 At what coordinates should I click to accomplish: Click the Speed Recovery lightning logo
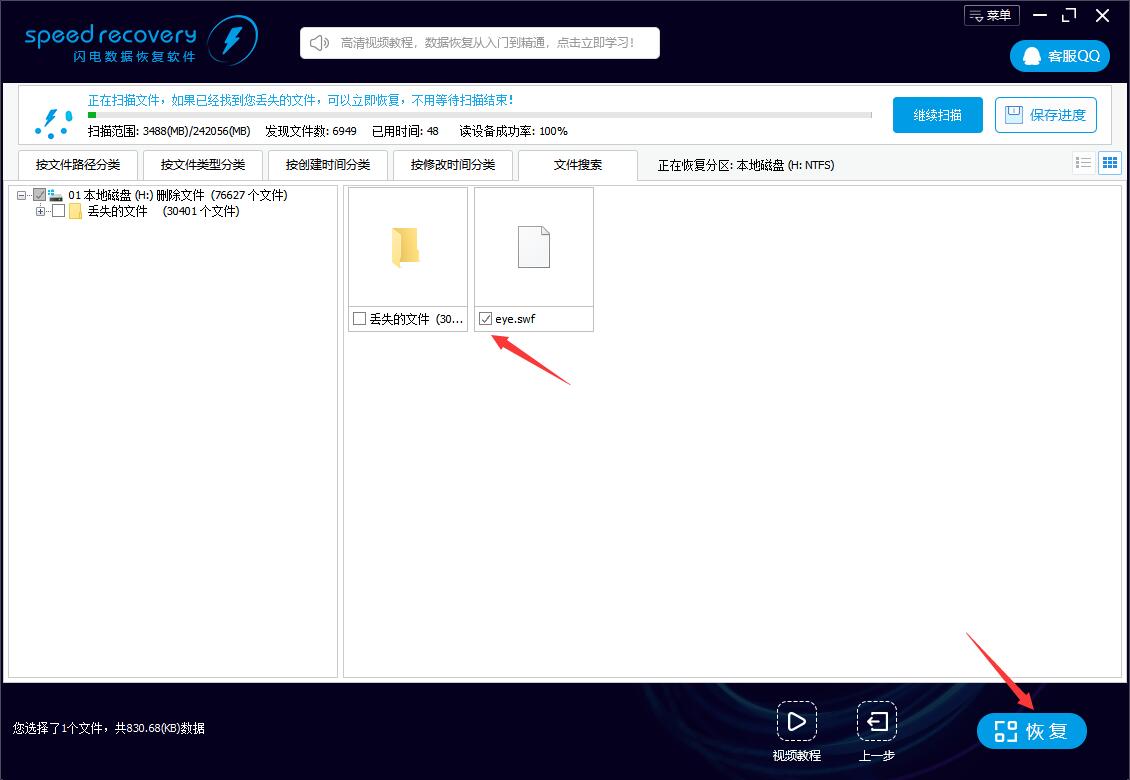[233, 40]
